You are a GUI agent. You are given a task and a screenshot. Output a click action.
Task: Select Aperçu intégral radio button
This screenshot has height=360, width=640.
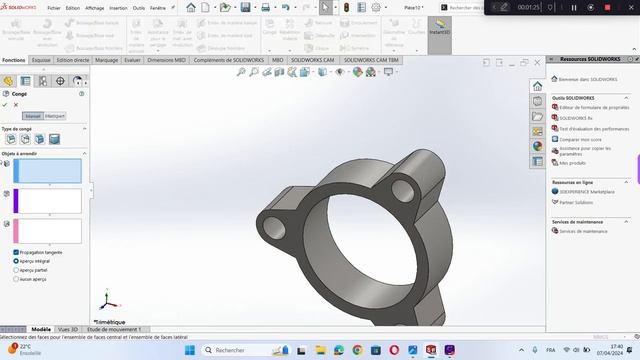16,261
